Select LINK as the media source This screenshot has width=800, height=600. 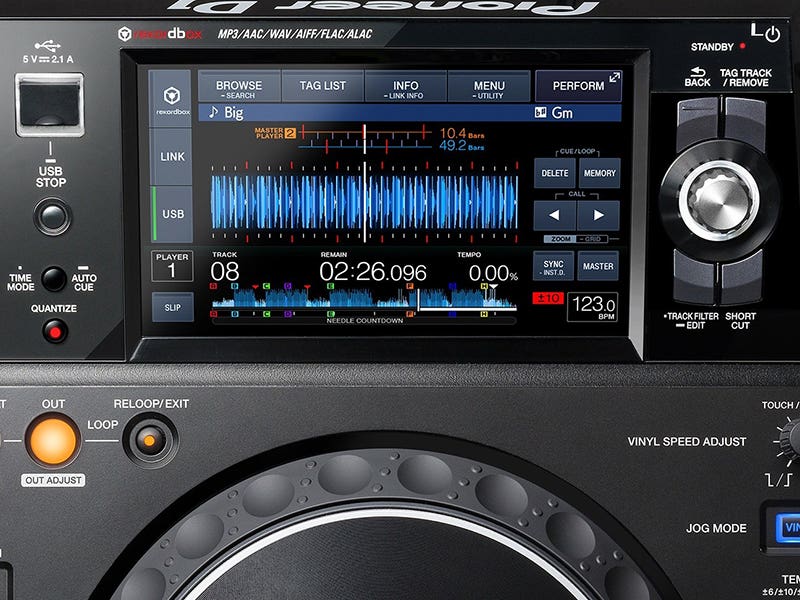pyautogui.click(x=172, y=157)
